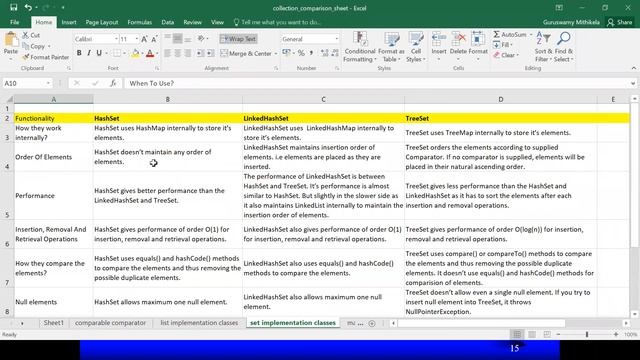Open the Borders dropdown
The image size is (640, 360).
click(124, 53)
